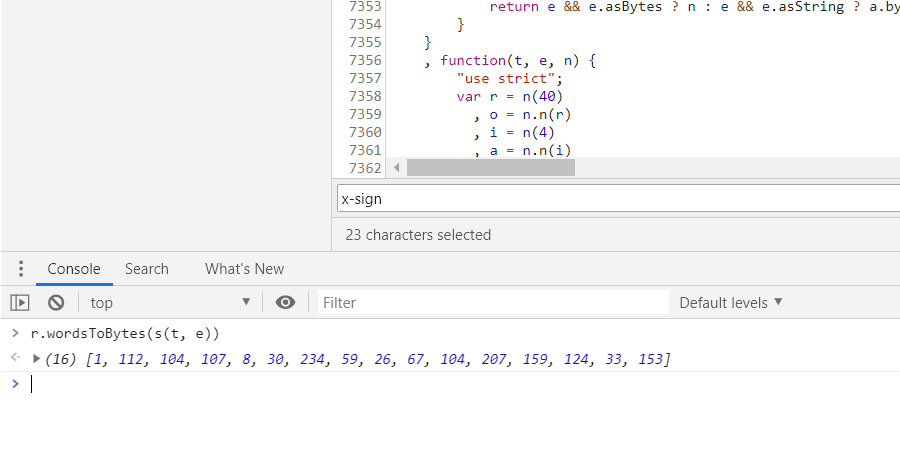
Task: Create a live expression with eye icon
Action: click(x=285, y=302)
